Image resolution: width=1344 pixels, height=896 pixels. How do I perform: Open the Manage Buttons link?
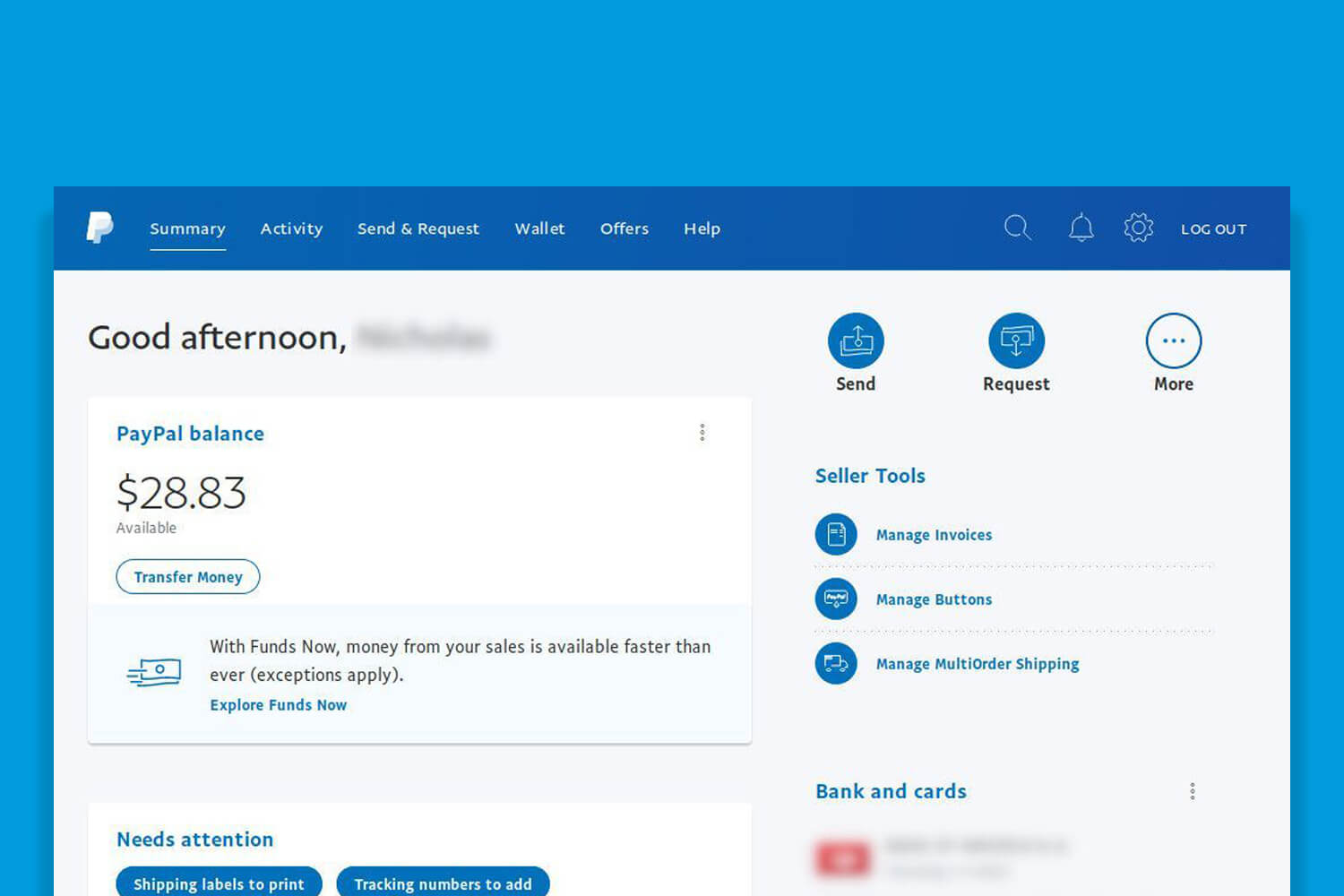coord(934,599)
